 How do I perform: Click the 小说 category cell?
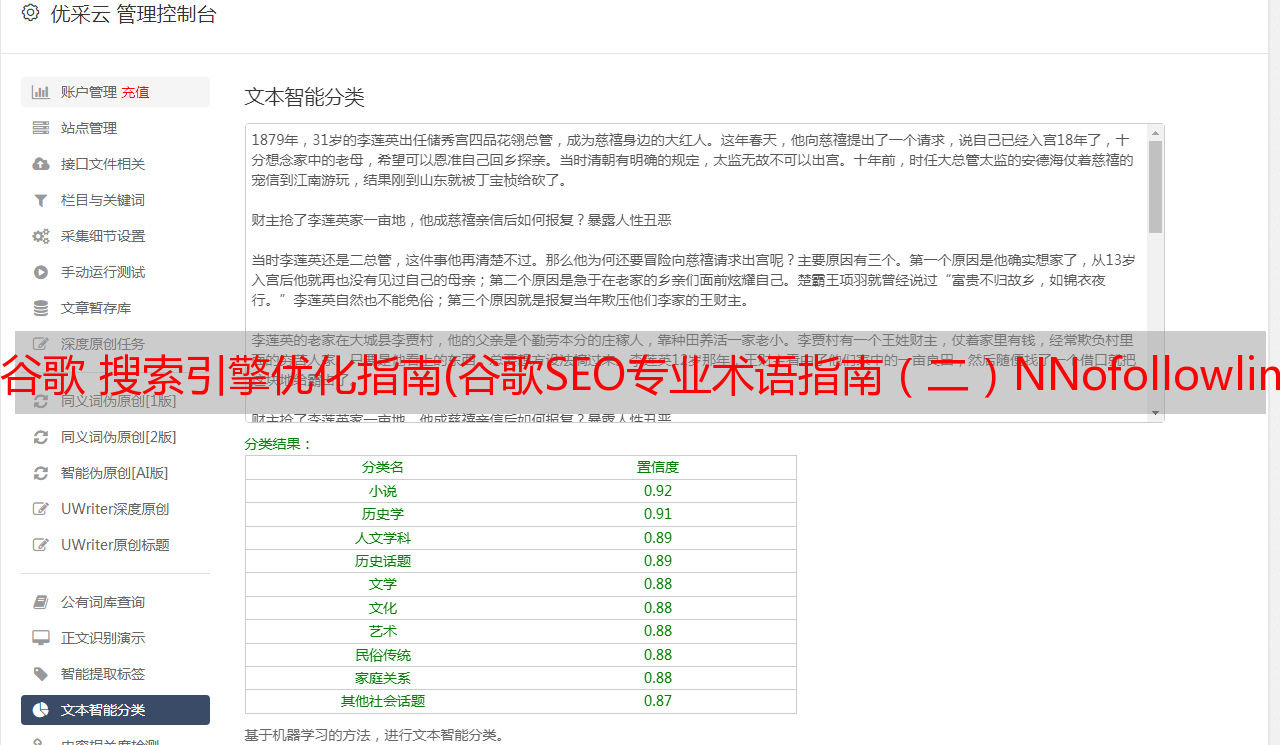(x=383, y=491)
